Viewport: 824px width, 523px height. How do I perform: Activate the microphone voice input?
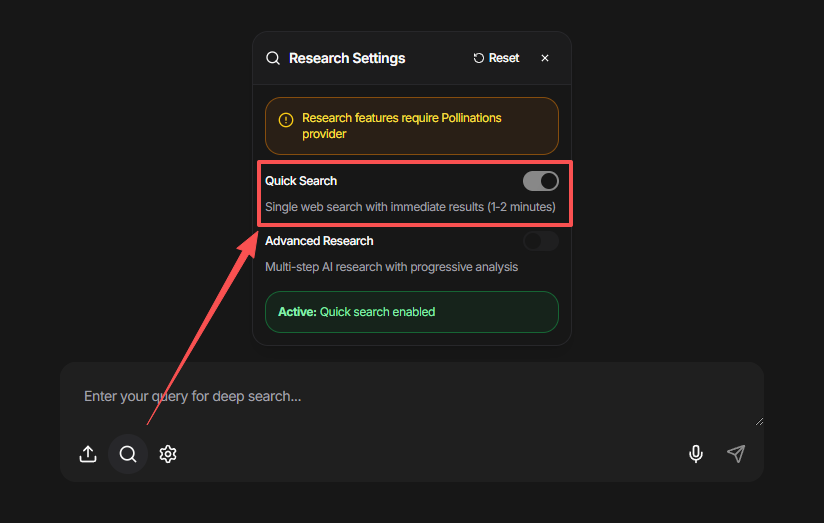coord(696,454)
